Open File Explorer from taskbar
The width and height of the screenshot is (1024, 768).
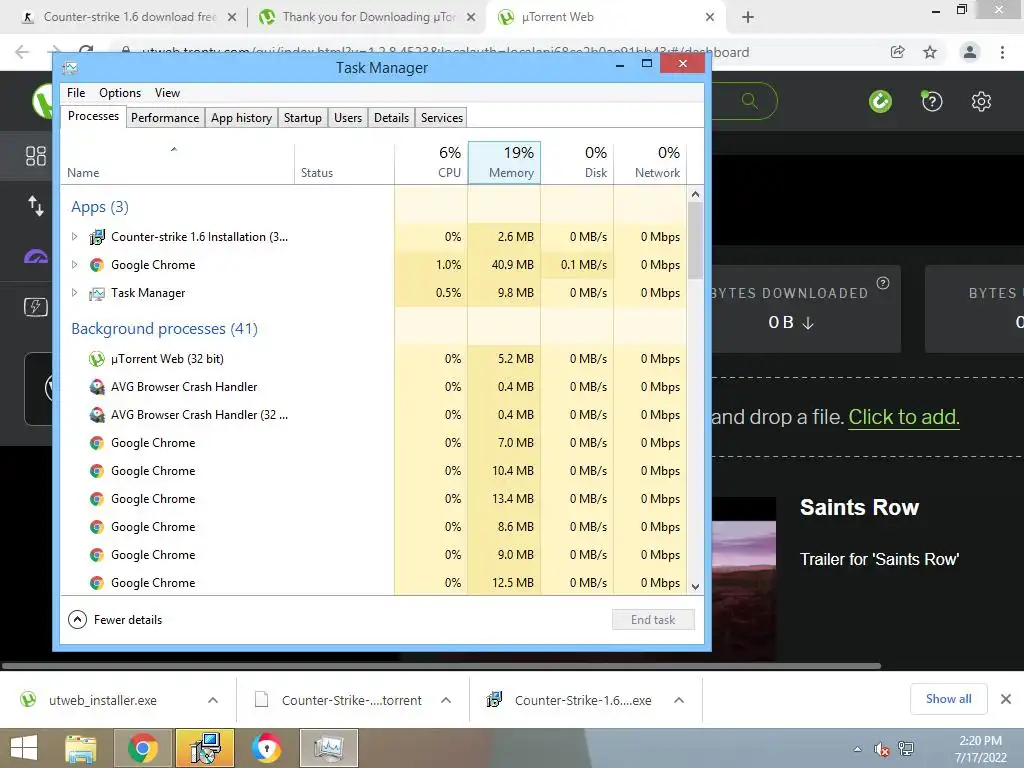[x=81, y=748]
